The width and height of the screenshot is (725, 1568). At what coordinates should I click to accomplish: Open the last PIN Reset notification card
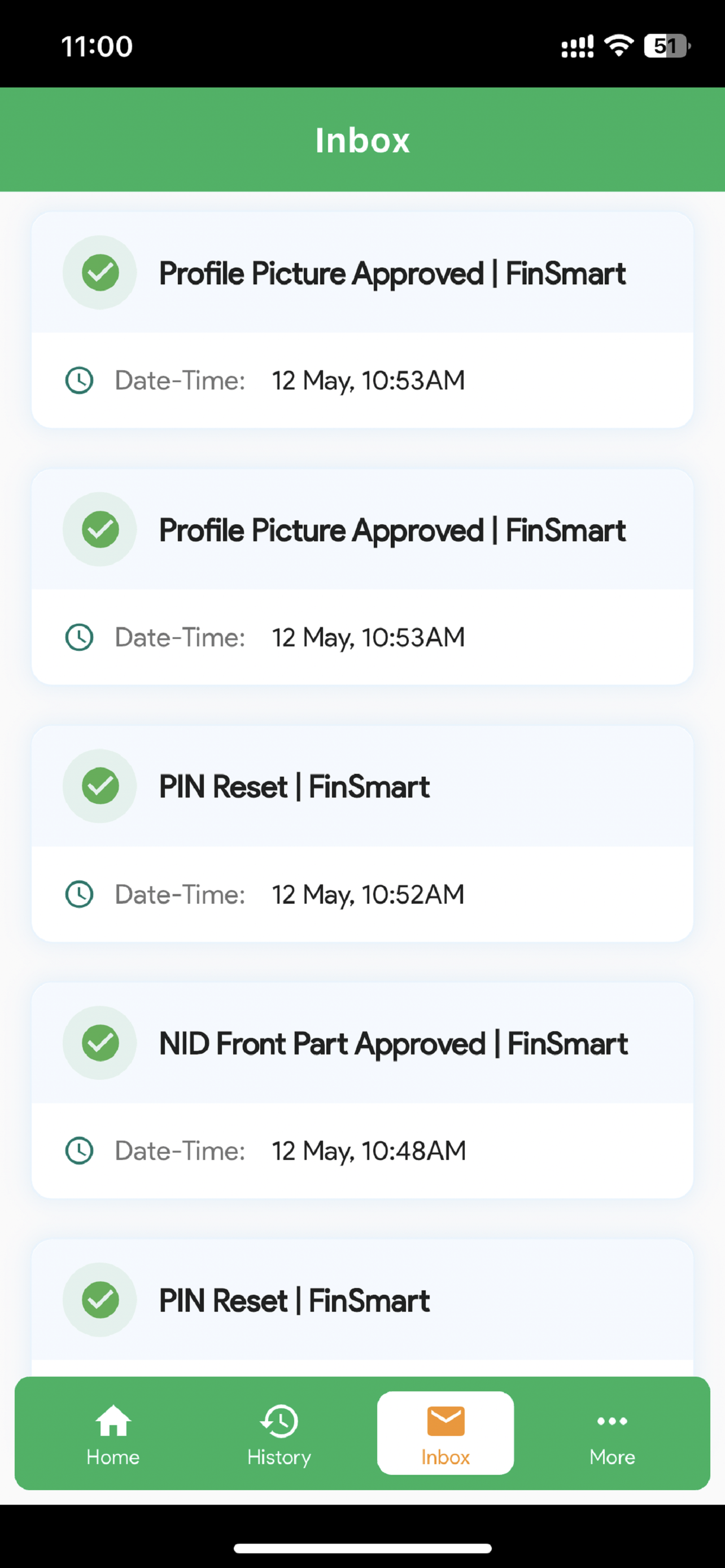tap(362, 1307)
